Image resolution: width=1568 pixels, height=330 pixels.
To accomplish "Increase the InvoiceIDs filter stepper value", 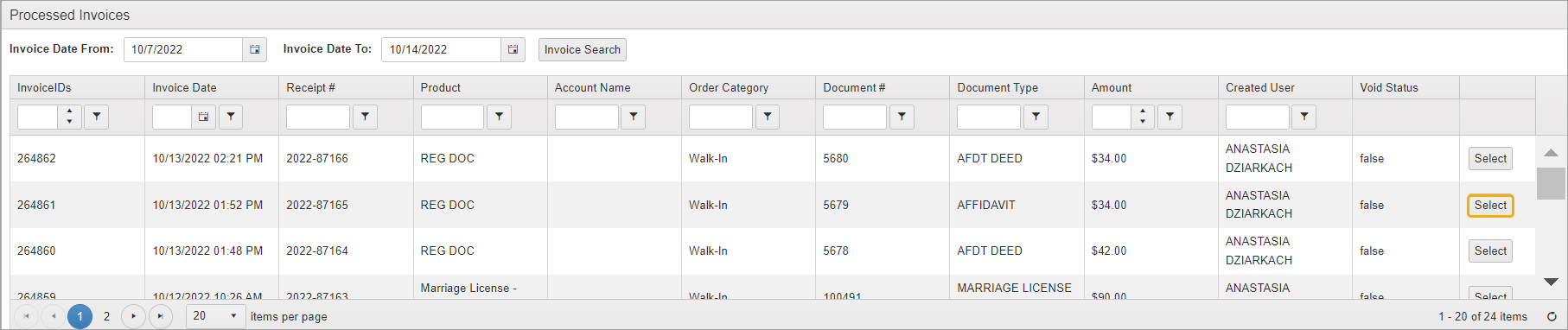I will coord(70,111).
